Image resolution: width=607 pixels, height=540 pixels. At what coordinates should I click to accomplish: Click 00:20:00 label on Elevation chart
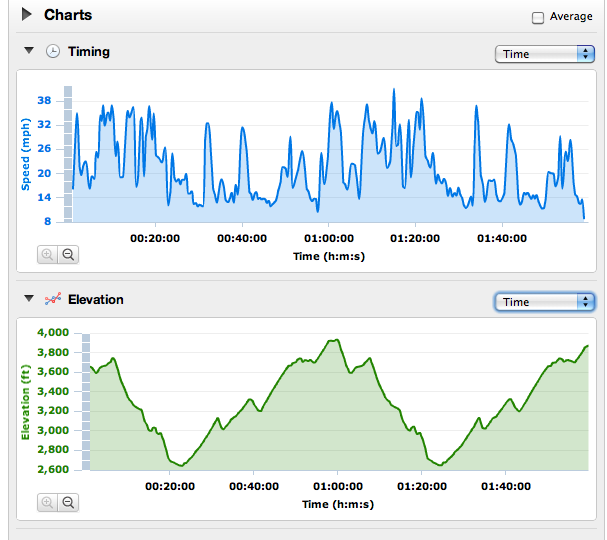tap(170, 486)
